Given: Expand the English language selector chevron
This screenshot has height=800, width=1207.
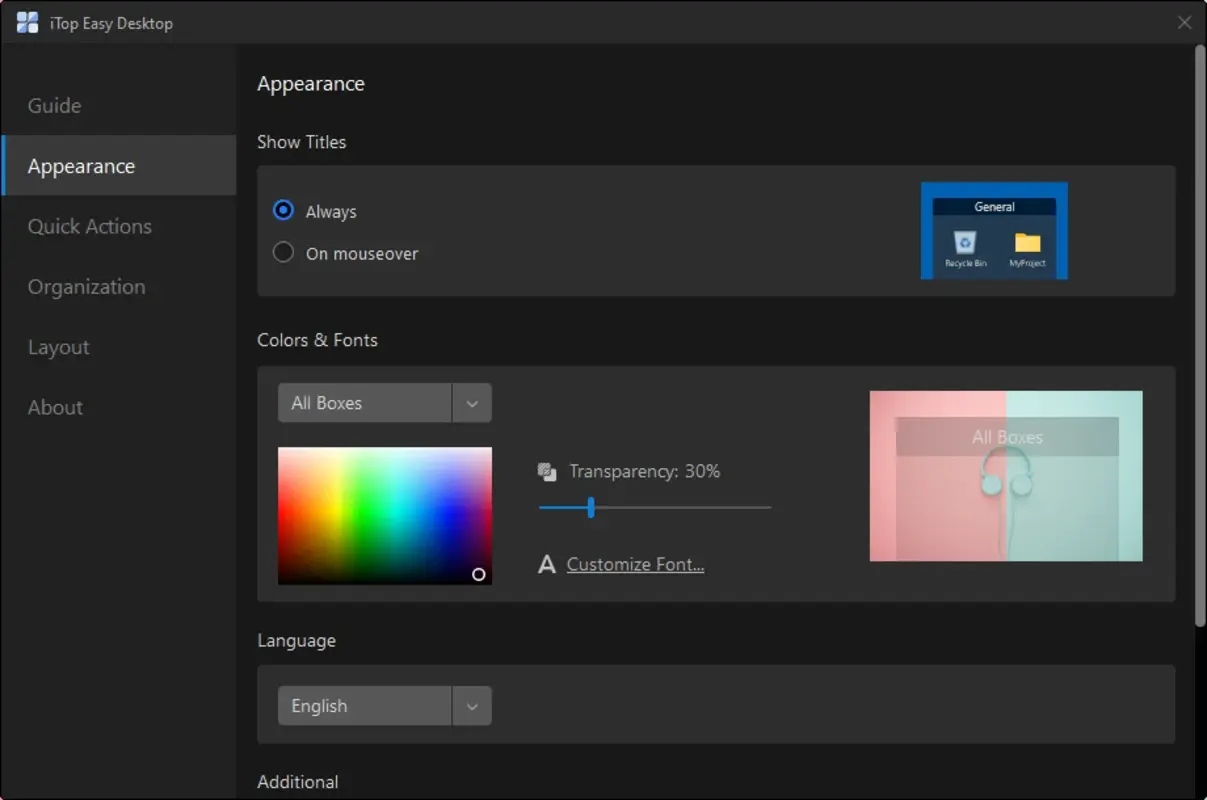Looking at the screenshot, I should pyautogui.click(x=472, y=705).
